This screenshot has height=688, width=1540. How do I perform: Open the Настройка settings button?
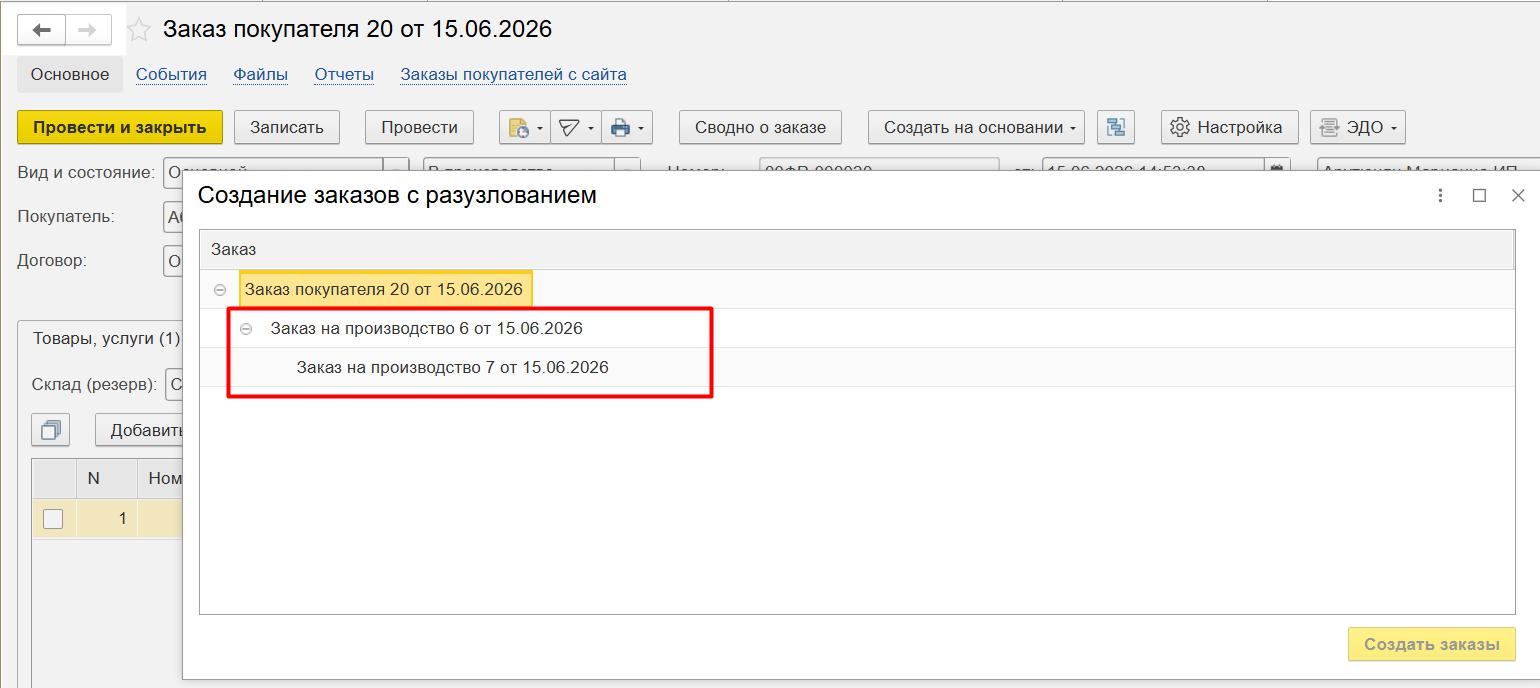(1229, 128)
